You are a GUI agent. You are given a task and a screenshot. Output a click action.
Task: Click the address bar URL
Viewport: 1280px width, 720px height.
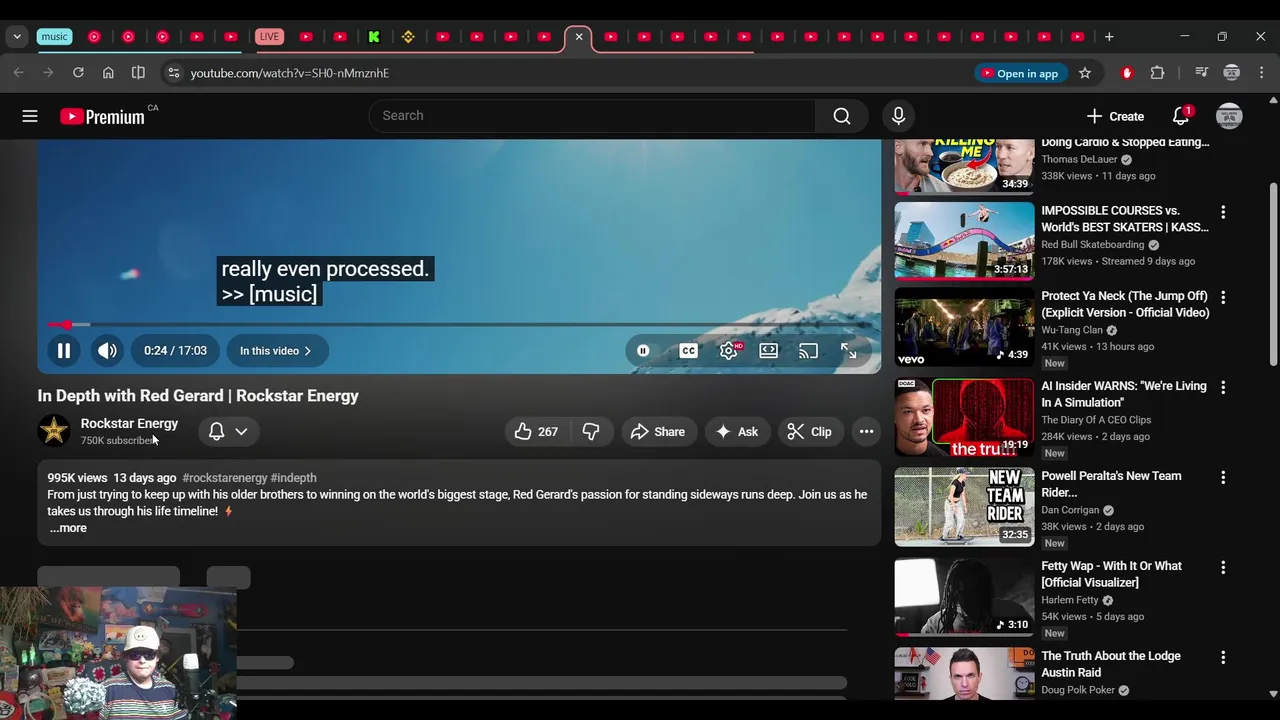290,73
